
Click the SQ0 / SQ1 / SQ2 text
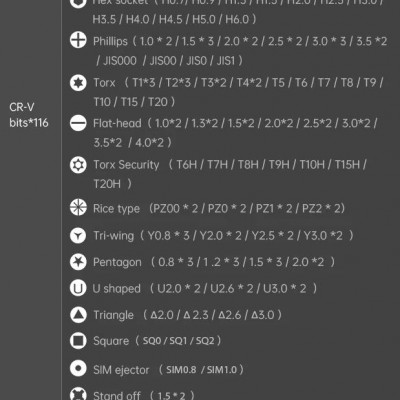tap(179, 341)
